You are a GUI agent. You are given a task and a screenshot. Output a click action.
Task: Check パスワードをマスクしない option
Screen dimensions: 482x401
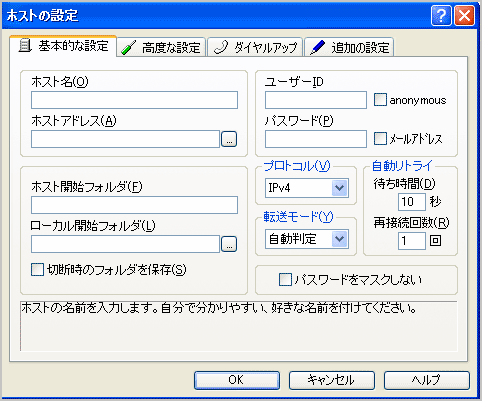[x=285, y=280]
